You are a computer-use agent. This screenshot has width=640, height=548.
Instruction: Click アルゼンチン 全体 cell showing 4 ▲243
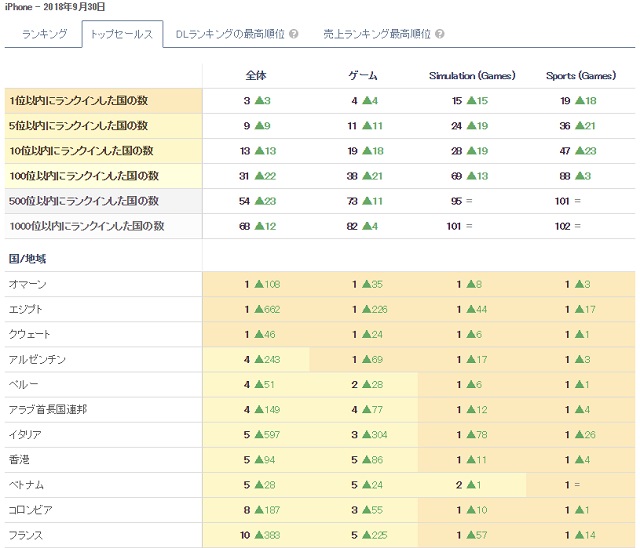pos(256,359)
